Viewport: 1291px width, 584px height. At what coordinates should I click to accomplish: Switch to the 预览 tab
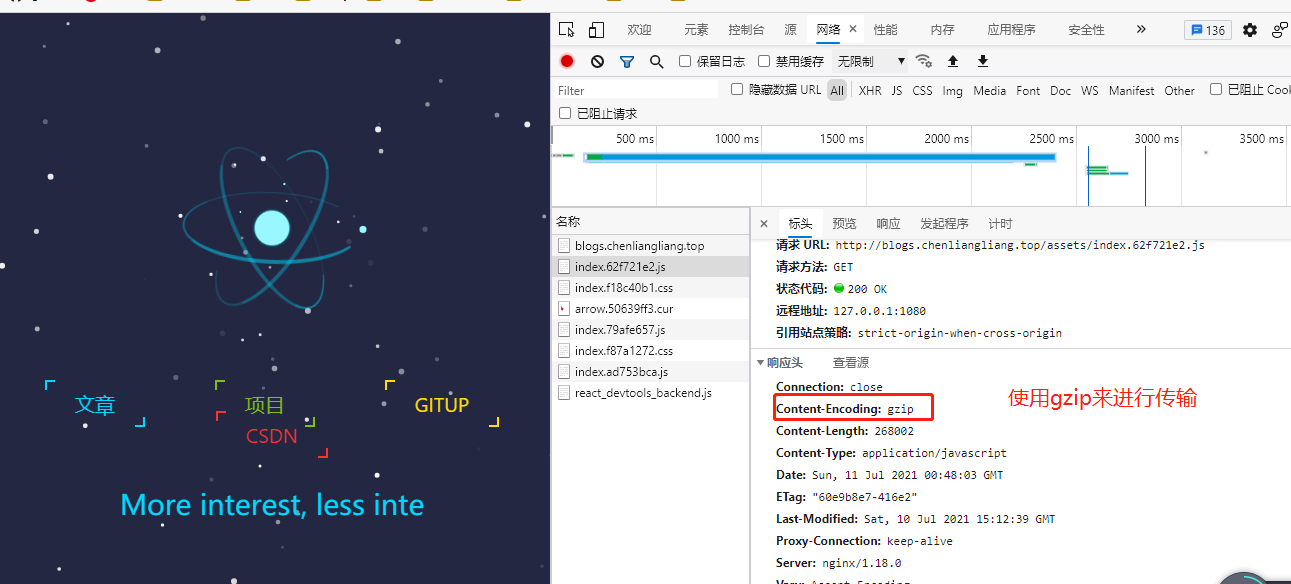tap(844, 223)
